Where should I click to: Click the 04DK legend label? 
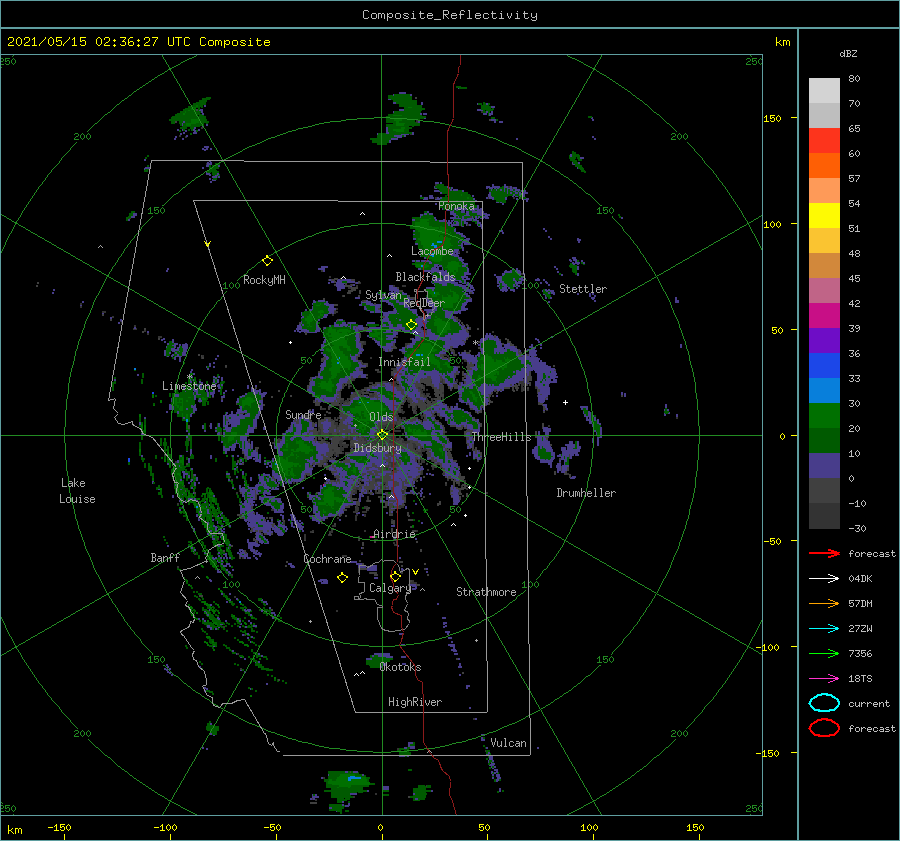(x=860, y=579)
